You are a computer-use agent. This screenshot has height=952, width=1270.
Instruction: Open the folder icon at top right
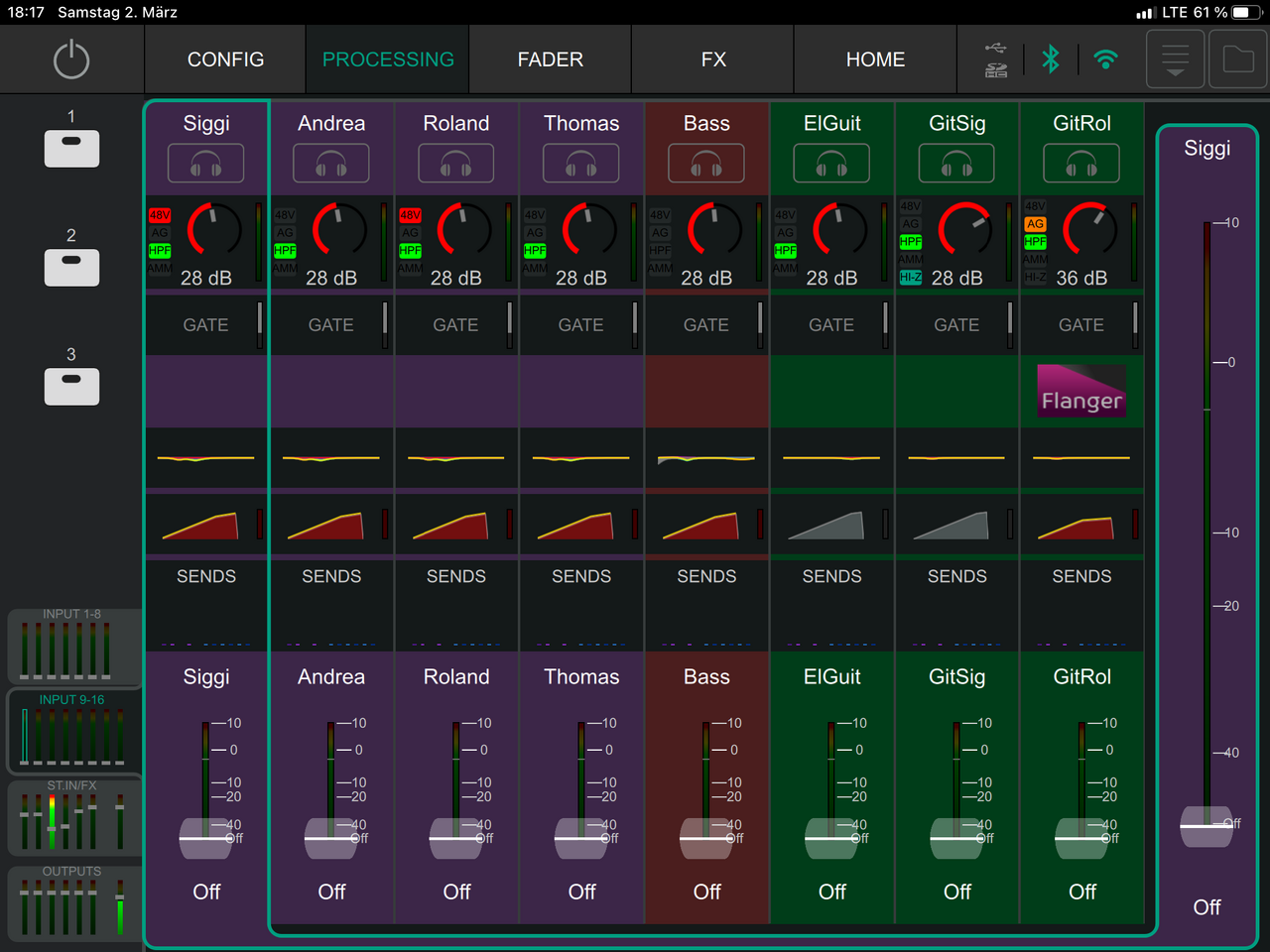click(x=1237, y=59)
